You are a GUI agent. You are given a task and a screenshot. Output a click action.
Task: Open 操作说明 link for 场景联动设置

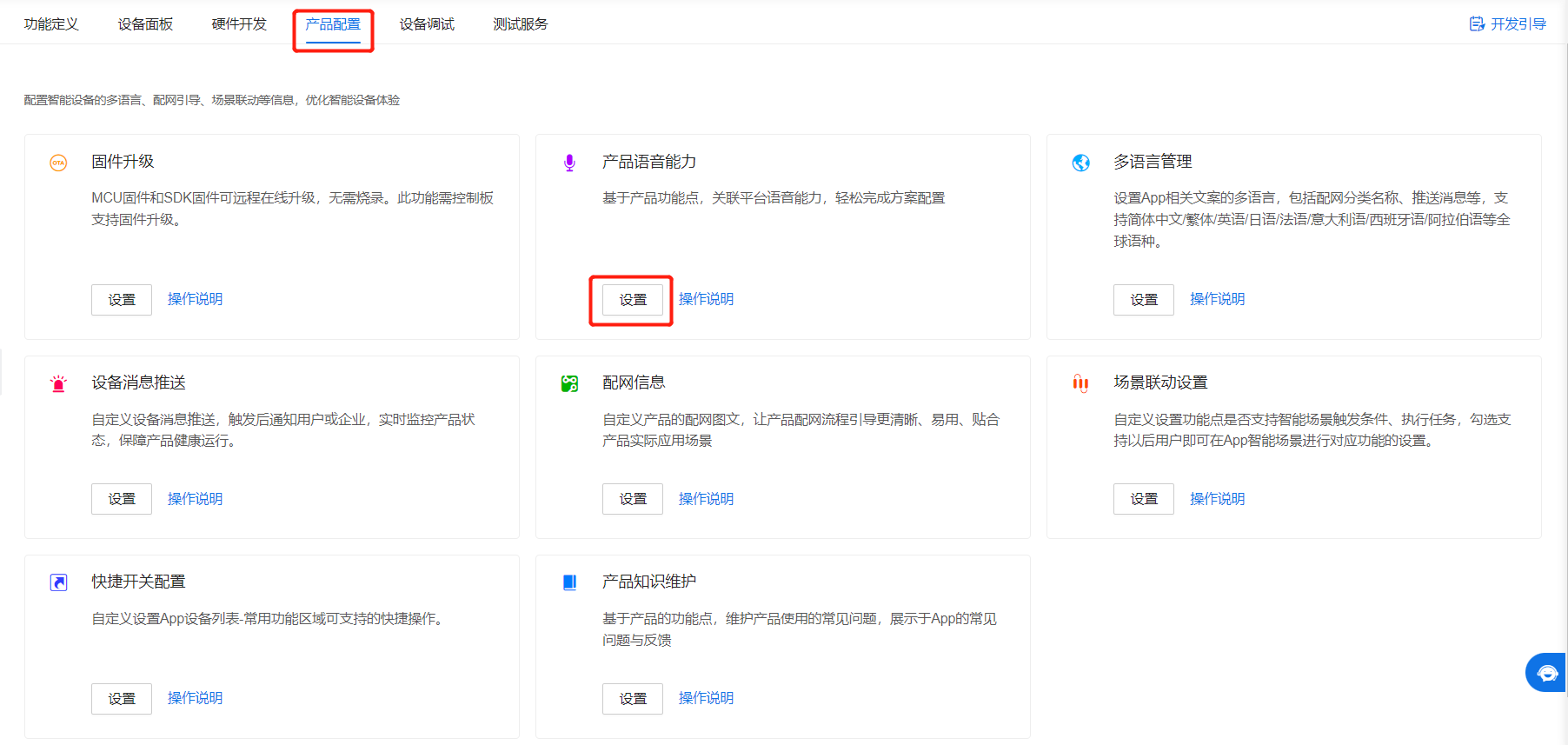[x=1217, y=499]
